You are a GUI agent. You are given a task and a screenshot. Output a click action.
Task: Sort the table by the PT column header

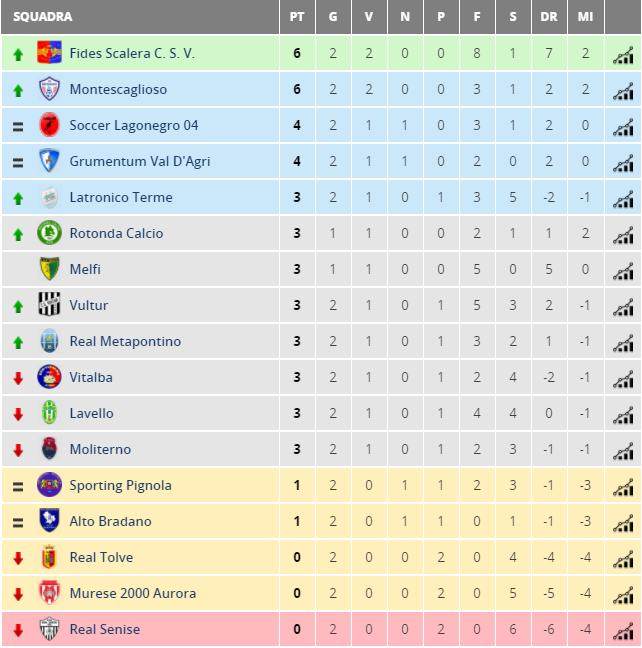(x=297, y=17)
